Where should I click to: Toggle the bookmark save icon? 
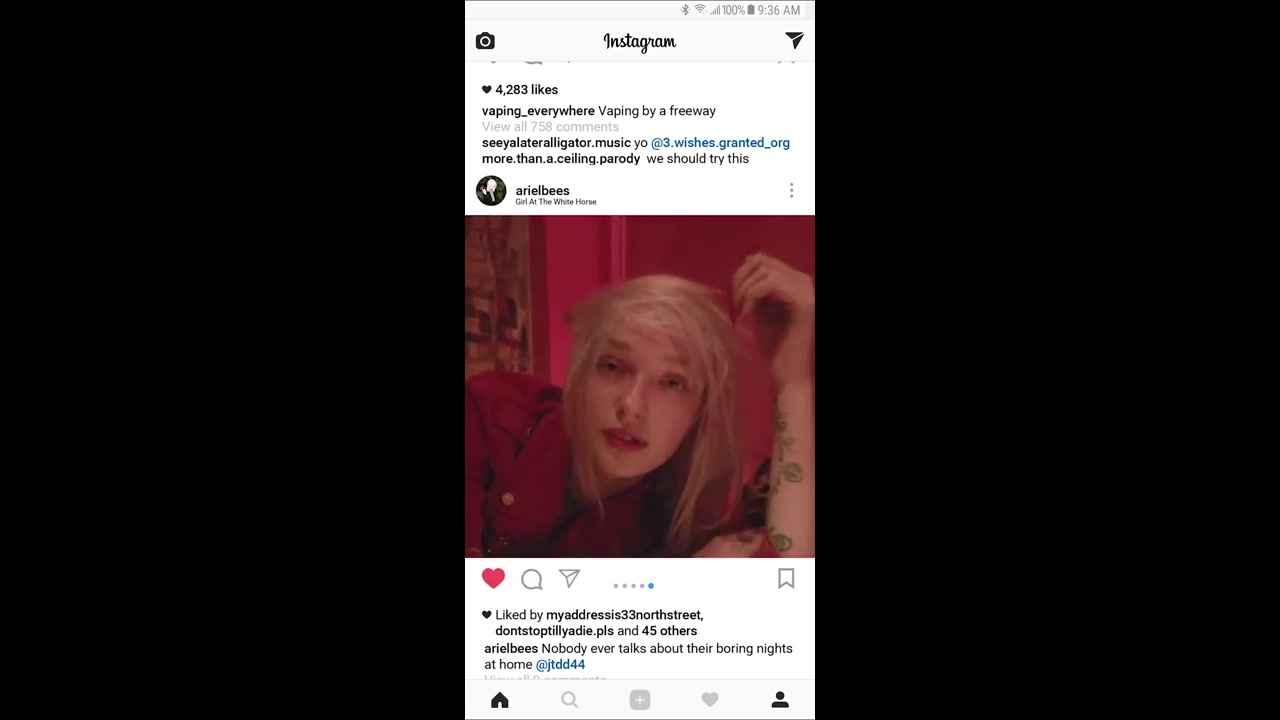pos(786,578)
